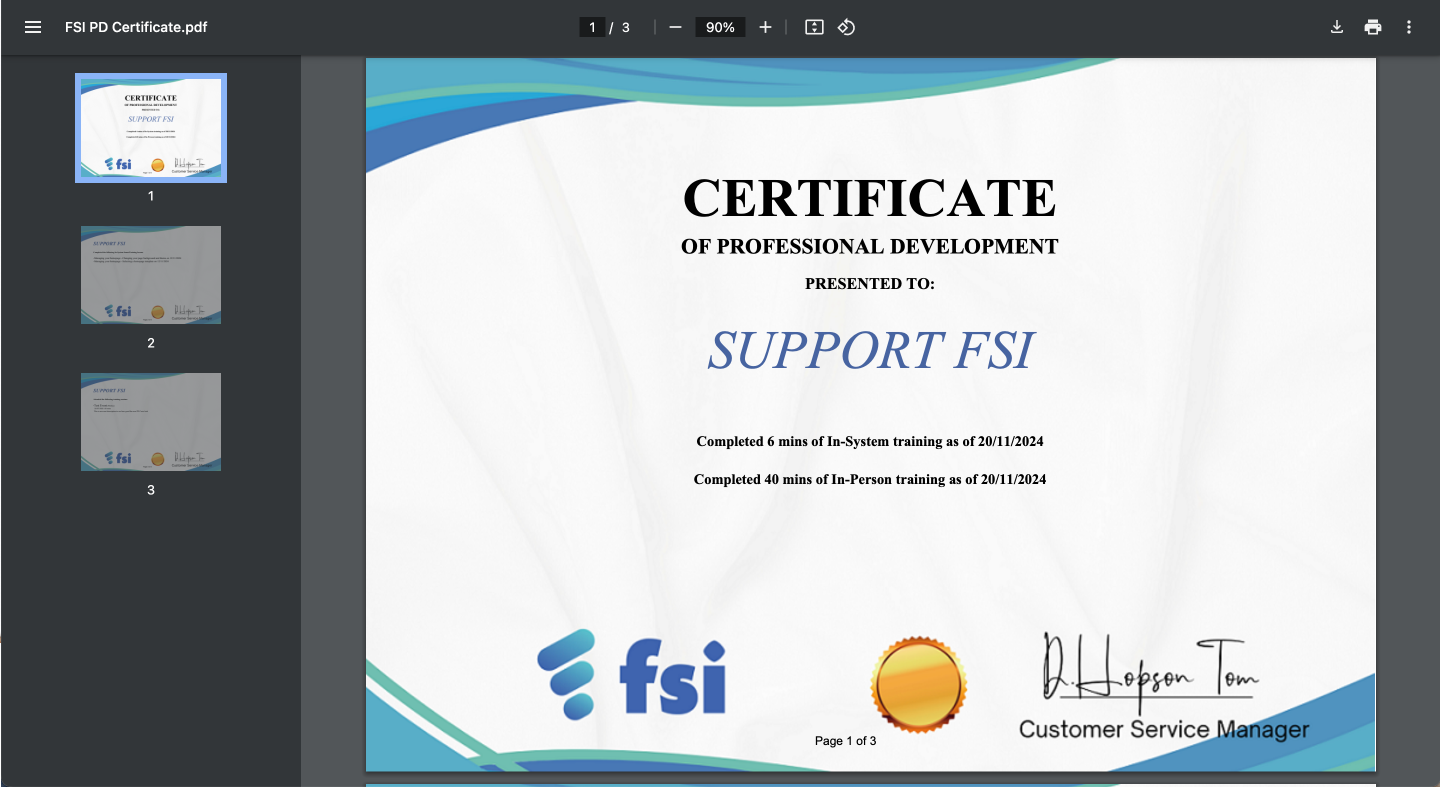
Task: Click the page number input field
Action: click(592, 27)
